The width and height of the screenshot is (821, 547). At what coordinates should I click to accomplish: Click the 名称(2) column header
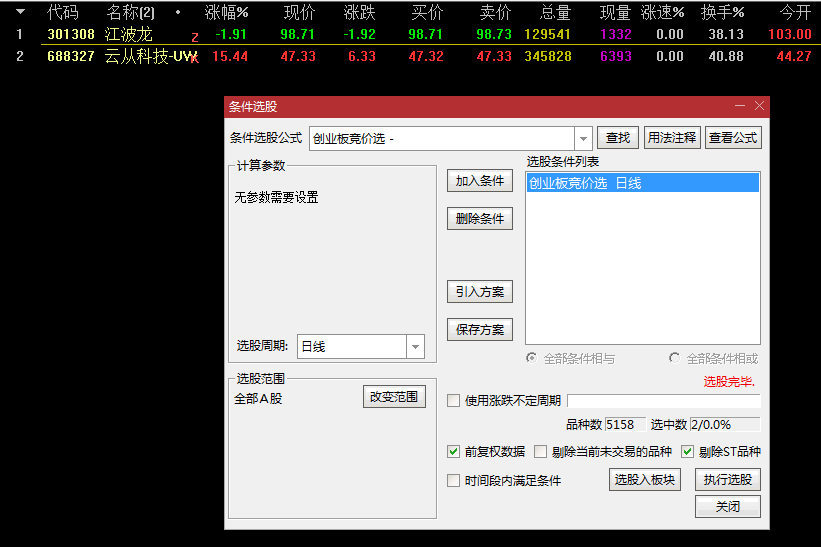130,12
